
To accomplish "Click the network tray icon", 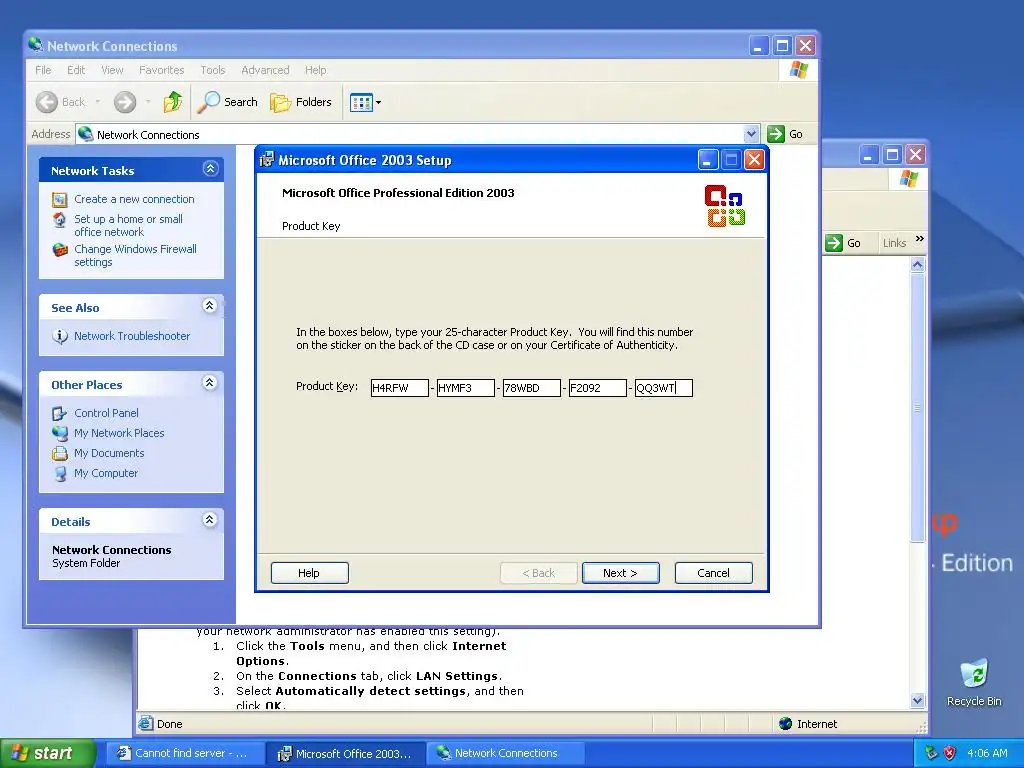I will [x=931, y=753].
